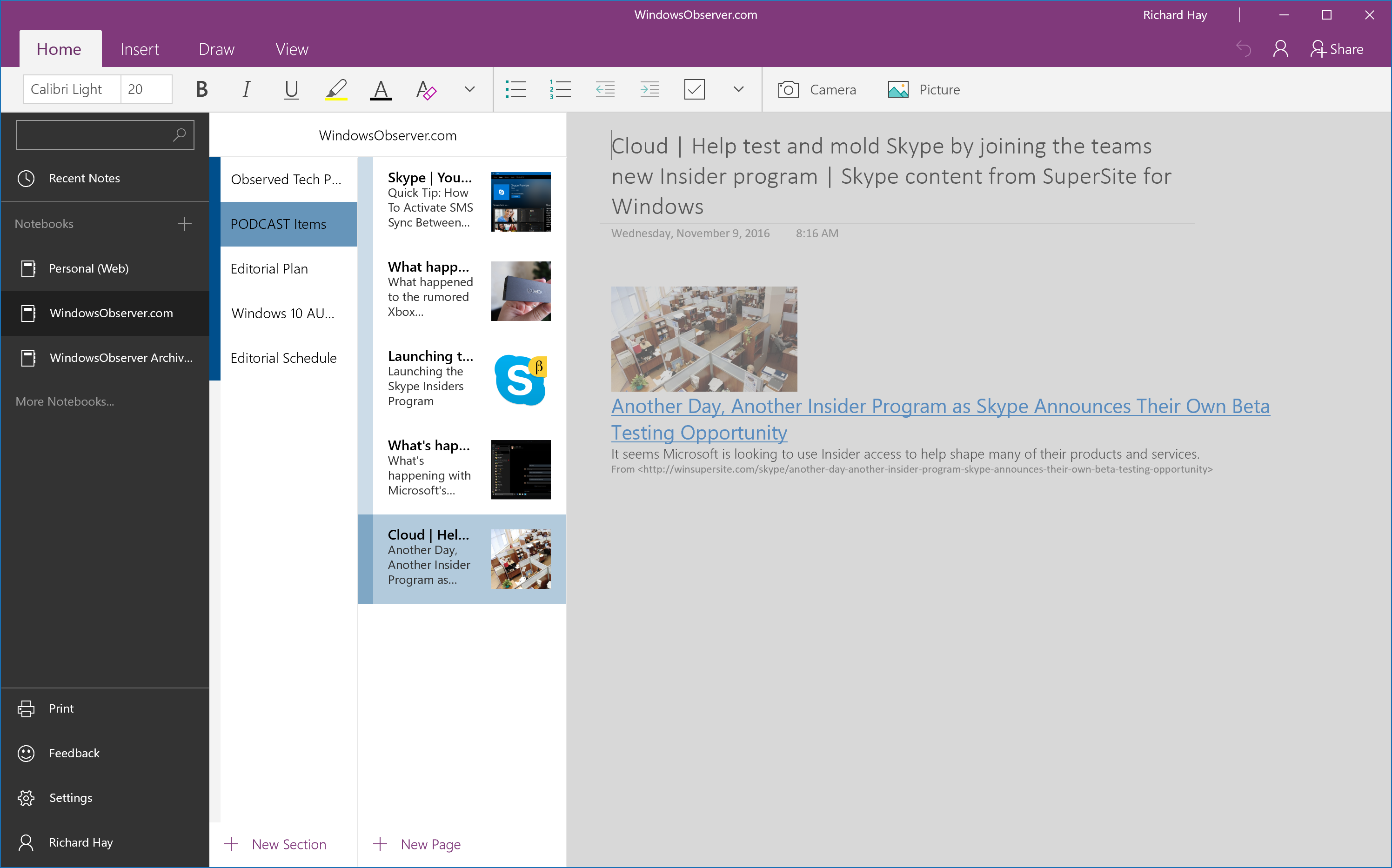Screen dimensions: 1392x868
Task: Select the Editorial Plan section
Action: pos(269,268)
